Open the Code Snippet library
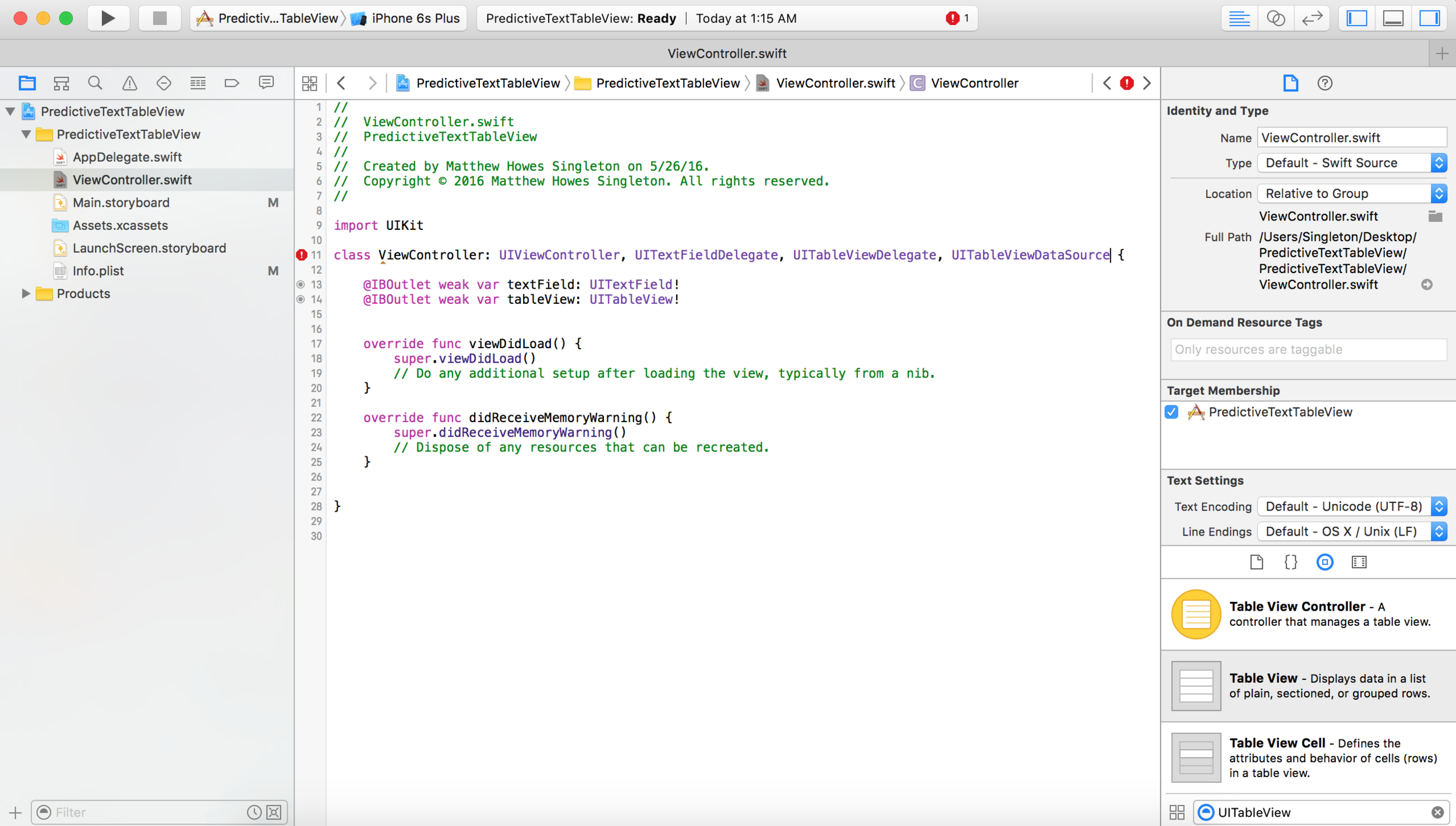This screenshot has width=1456, height=826. pos(1291,562)
